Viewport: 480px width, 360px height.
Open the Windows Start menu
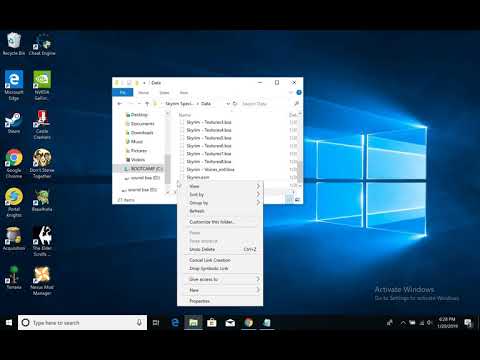click(x=9, y=323)
